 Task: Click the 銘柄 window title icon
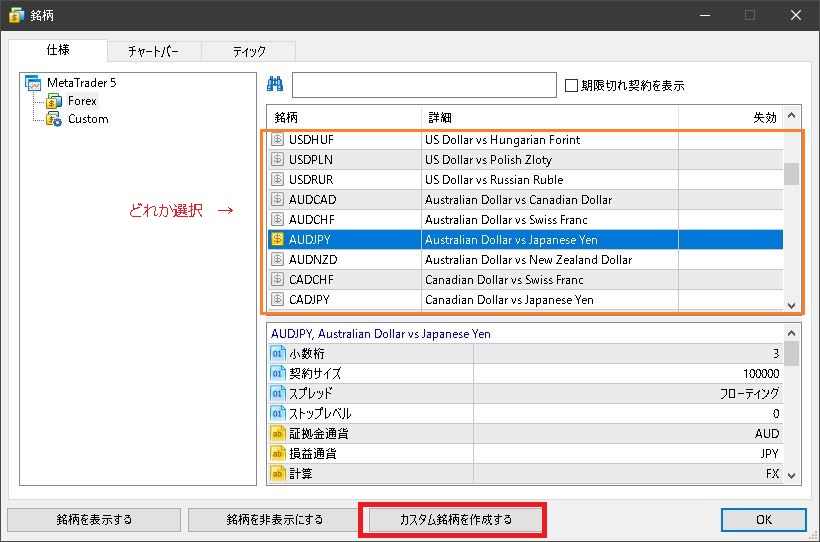pyautogui.click(x=17, y=15)
